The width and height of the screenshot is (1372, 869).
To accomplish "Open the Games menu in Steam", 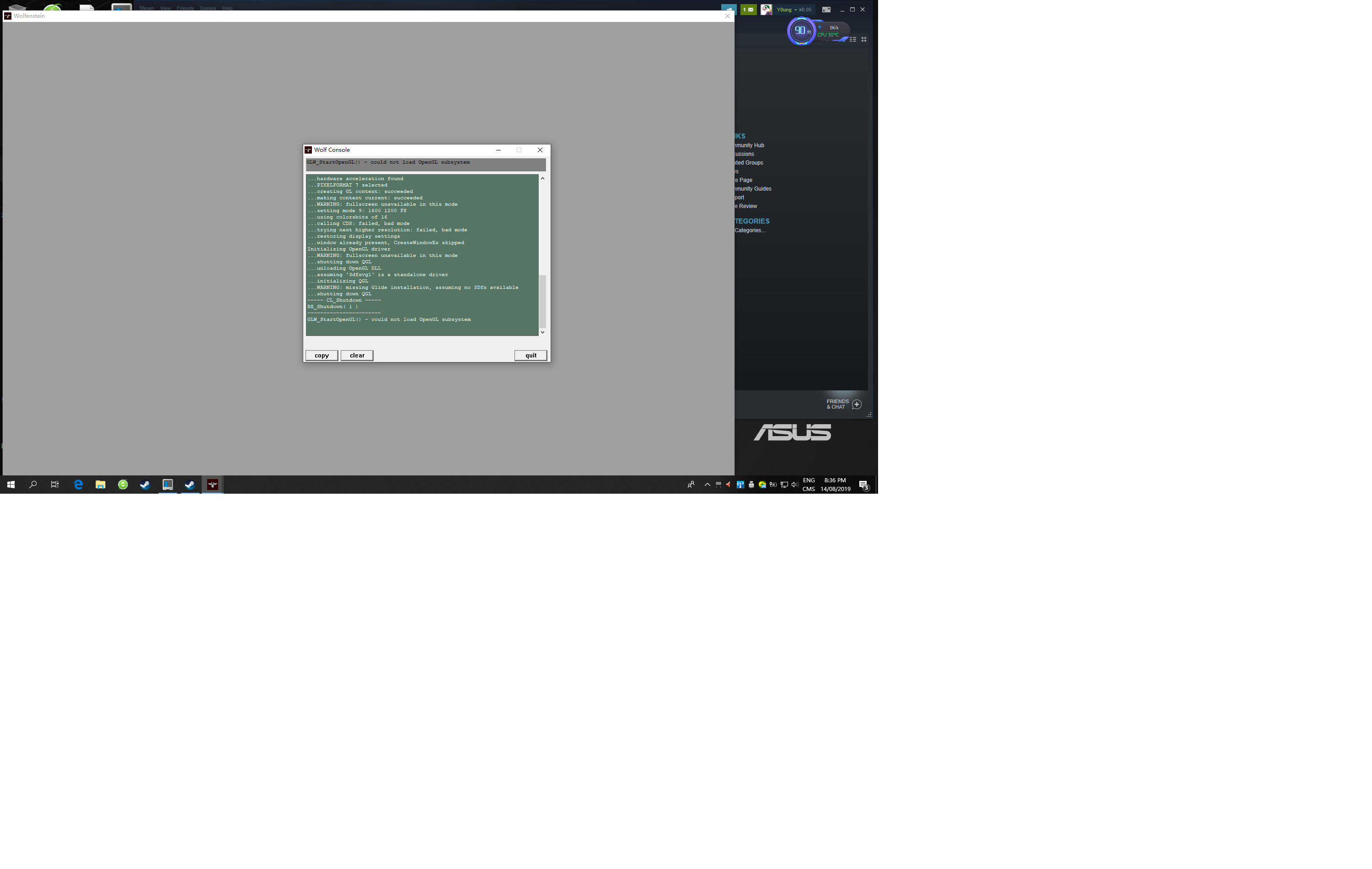I will pos(207,8).
